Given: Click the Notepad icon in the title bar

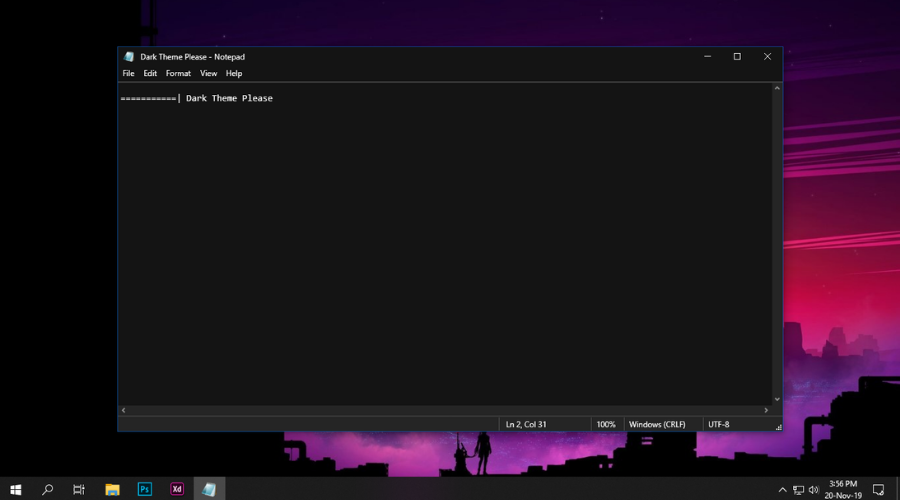Looking at the screenshot, I should [129, 57].
